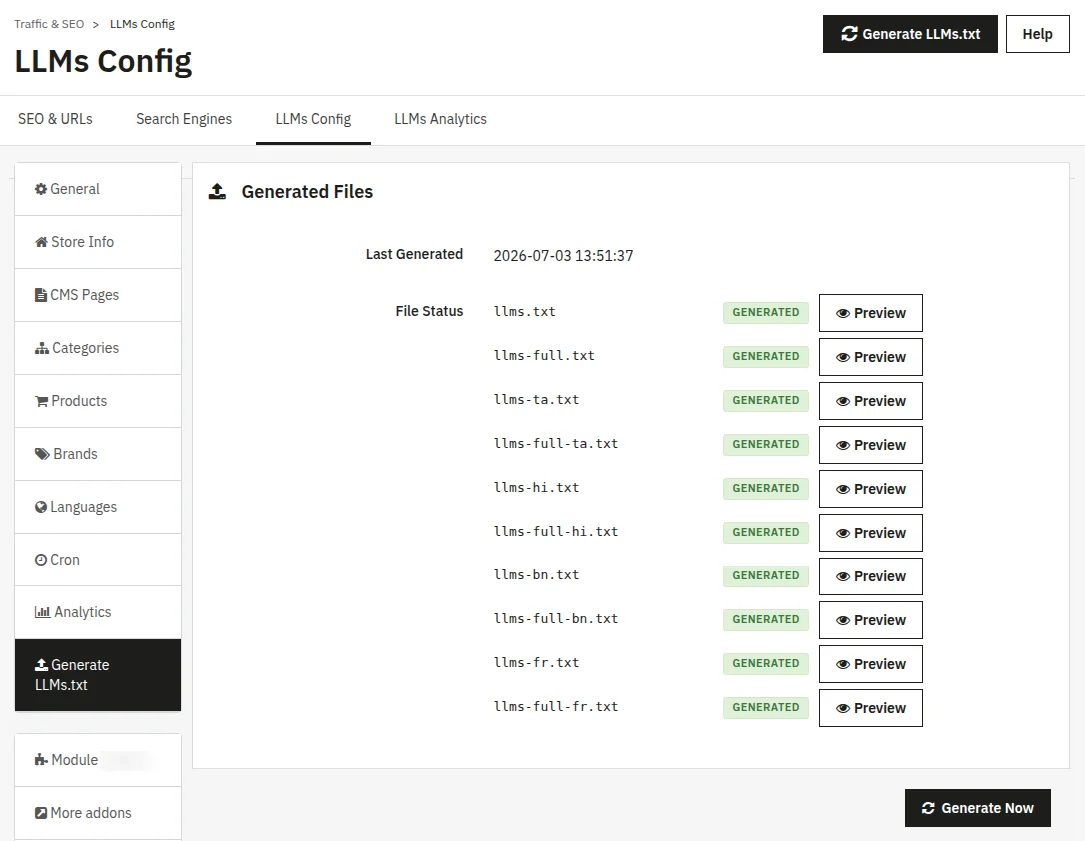
Task: Click the llms-full-bn.txt file name
Action: tap(556, 619)
